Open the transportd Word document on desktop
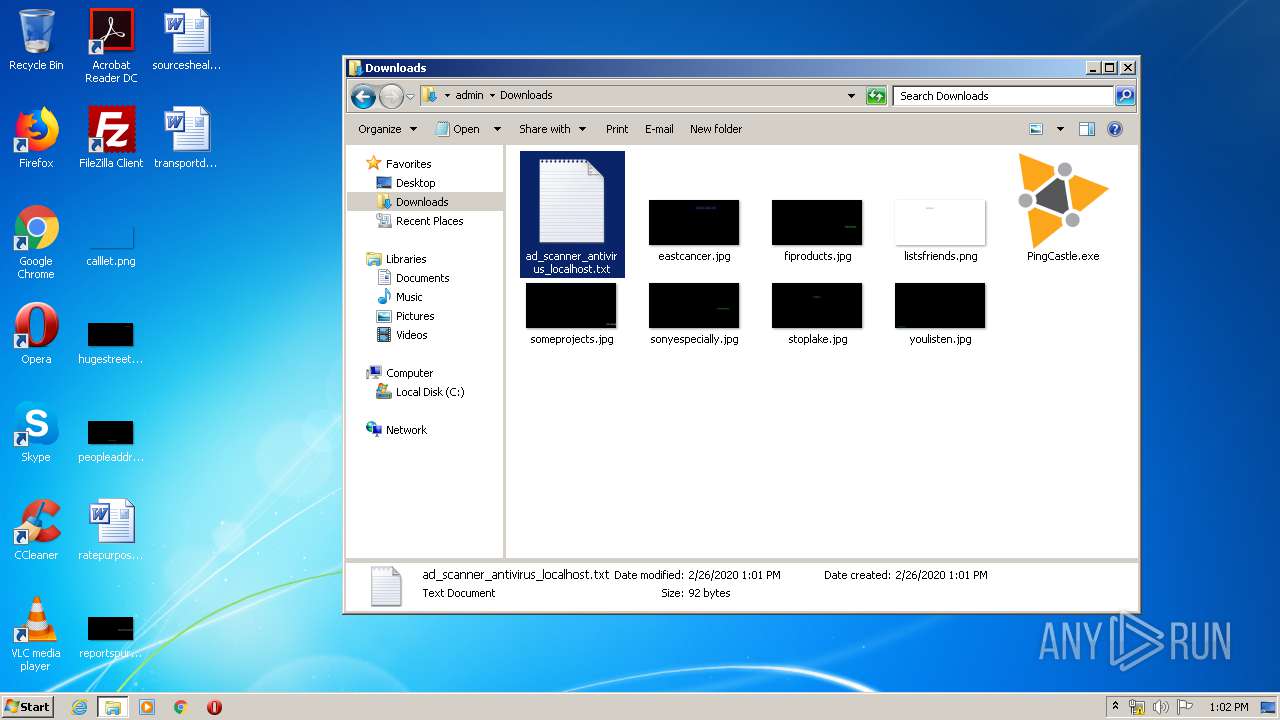 (186, 138)
